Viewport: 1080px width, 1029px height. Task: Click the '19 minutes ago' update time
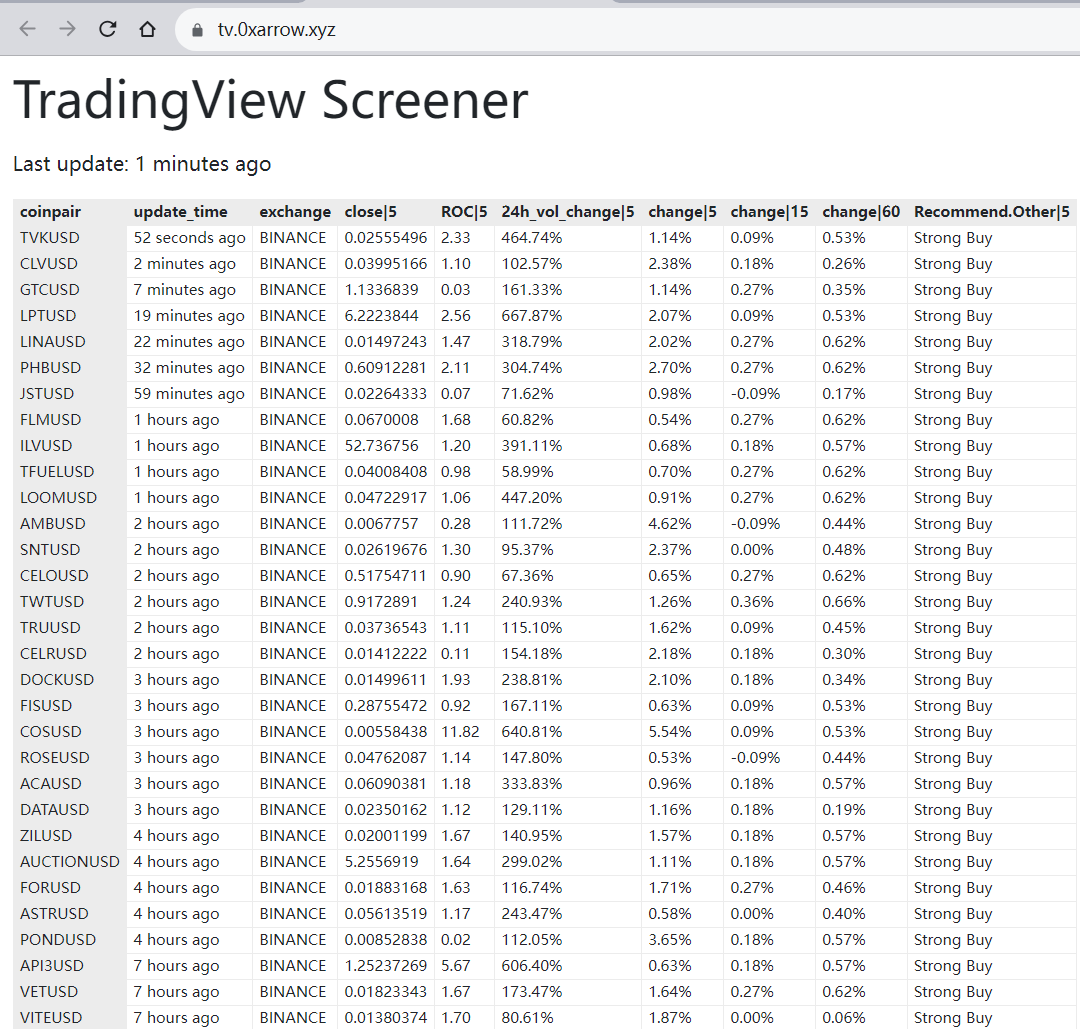click(x=189, y=316)
